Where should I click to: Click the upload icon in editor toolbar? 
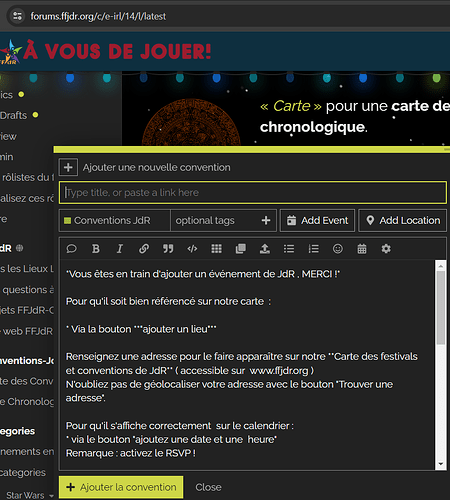(265, 249)
